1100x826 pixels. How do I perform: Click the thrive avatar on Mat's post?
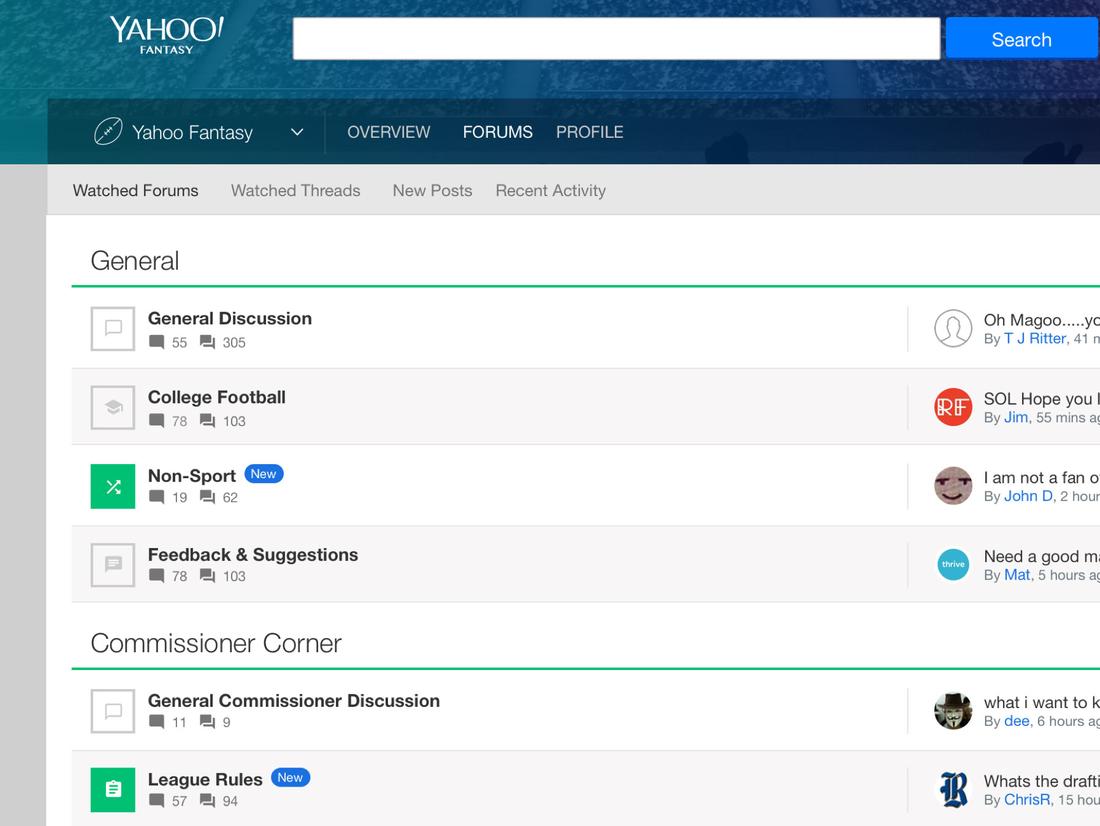click(x=952, y=564)
